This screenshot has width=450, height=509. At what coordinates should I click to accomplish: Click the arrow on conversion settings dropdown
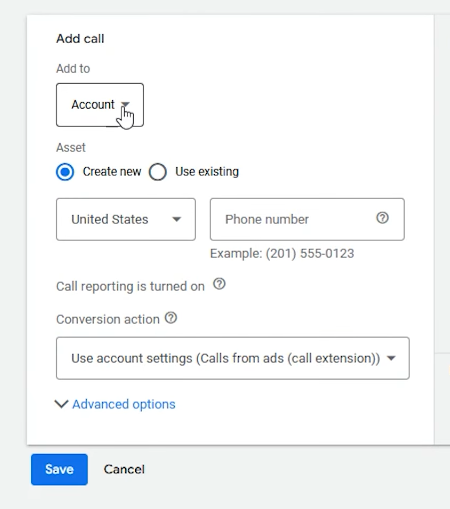[x=391, y=358]
